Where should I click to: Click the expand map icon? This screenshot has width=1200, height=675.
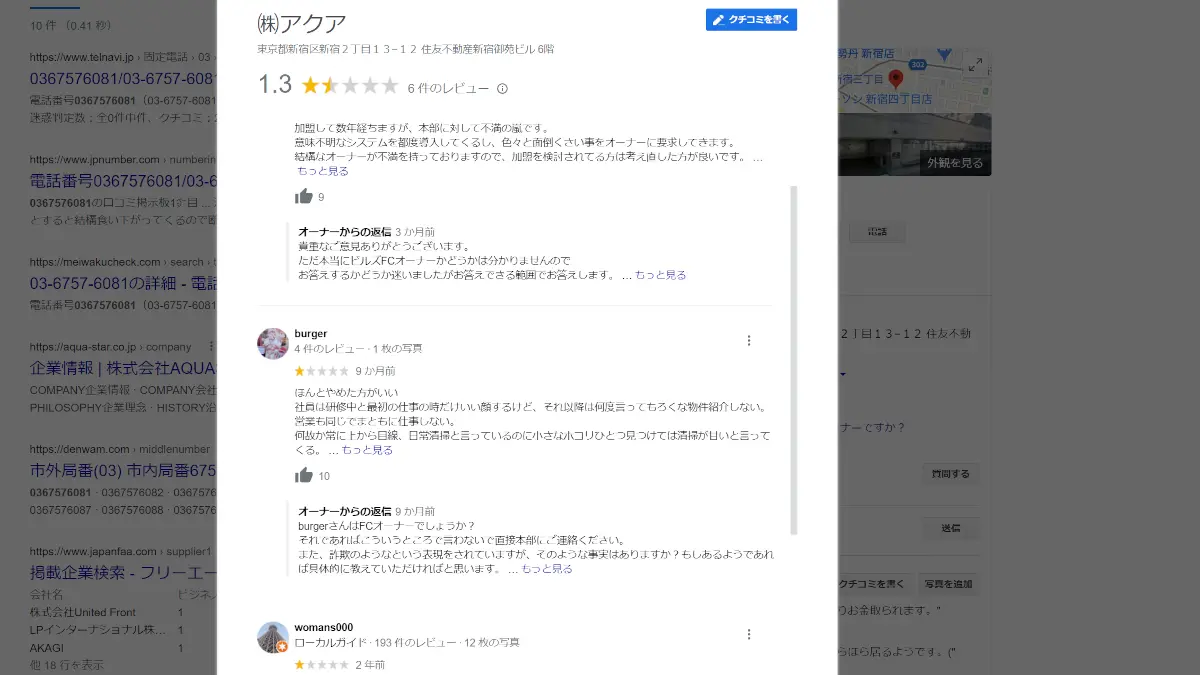(976, 64)
